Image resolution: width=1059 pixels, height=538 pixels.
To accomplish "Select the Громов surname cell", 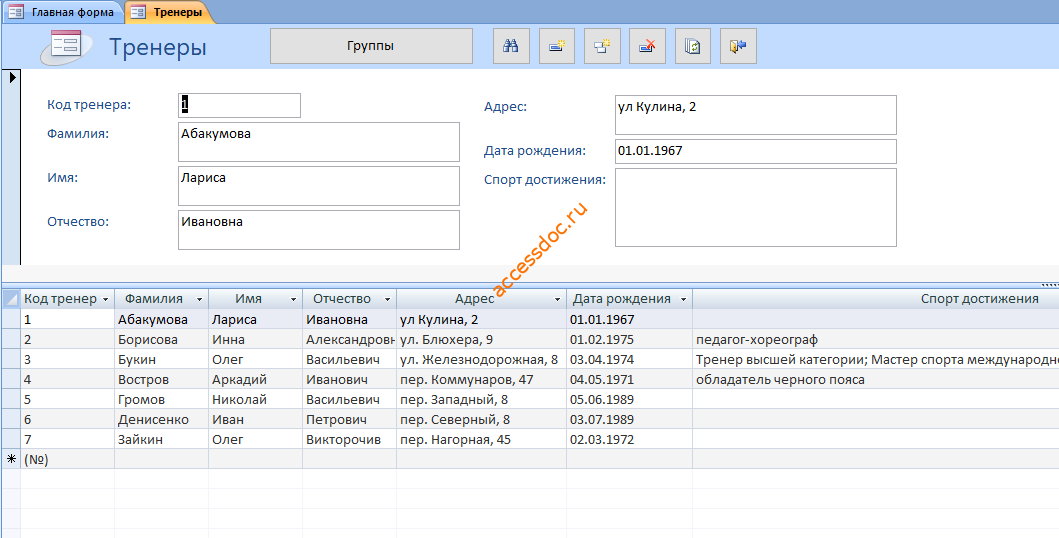I will [x=161, y=400].
